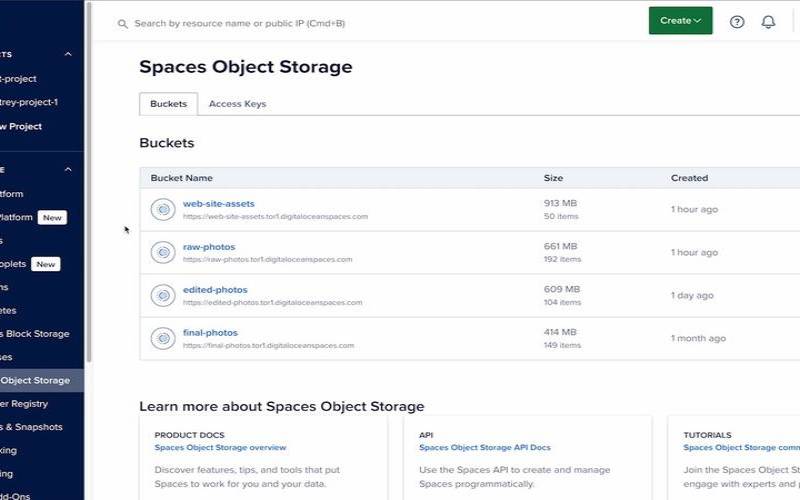
Task: Sort buckets by the Size column header
Action: click(553, 178)
